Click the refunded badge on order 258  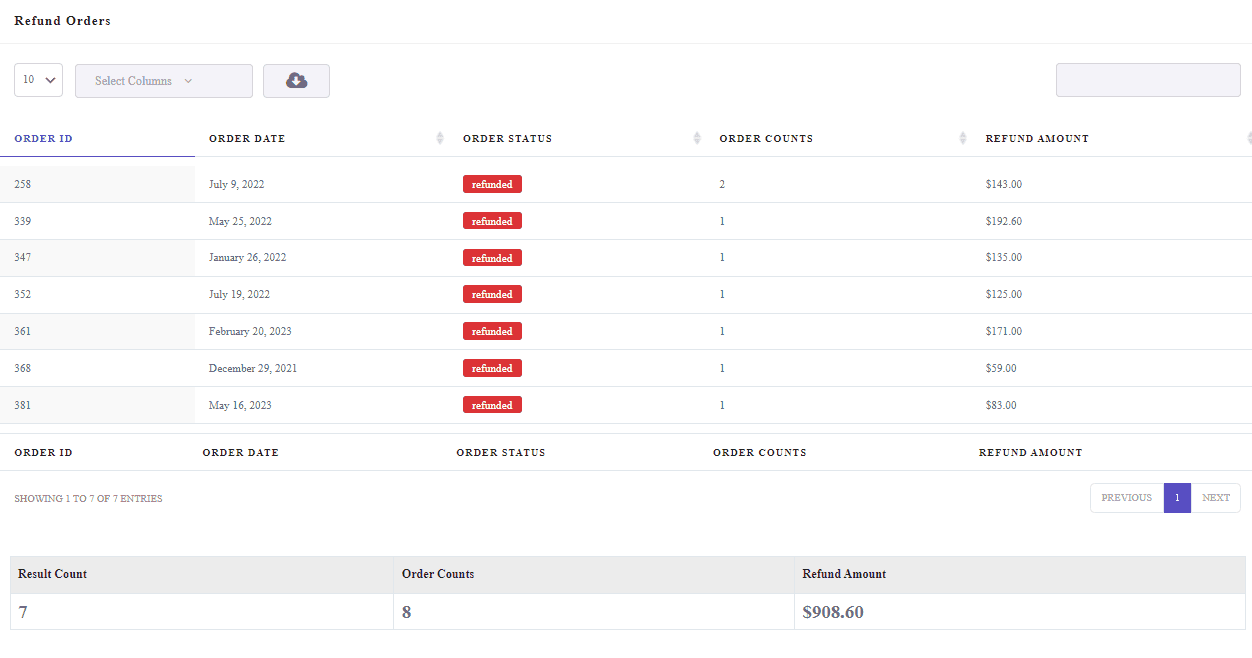pos(492,184)
